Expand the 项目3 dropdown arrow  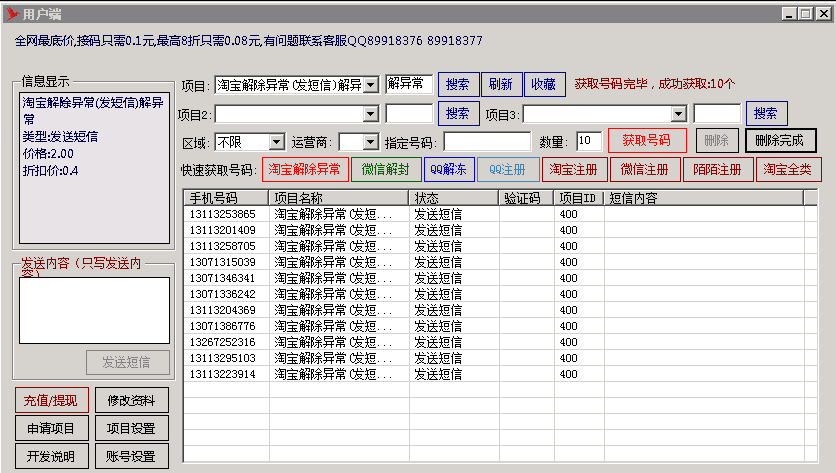[x=678, y=114]
